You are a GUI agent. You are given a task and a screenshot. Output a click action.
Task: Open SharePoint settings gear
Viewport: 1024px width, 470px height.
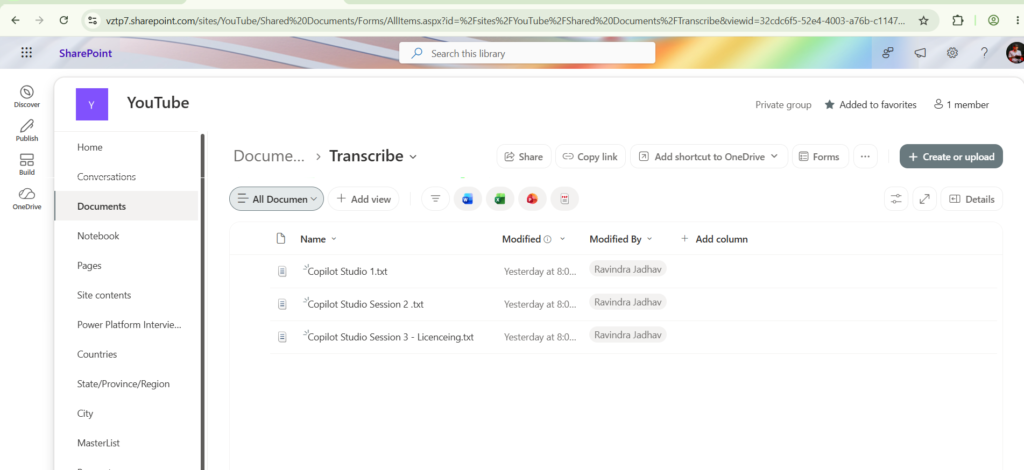click(x=953, y=53)
